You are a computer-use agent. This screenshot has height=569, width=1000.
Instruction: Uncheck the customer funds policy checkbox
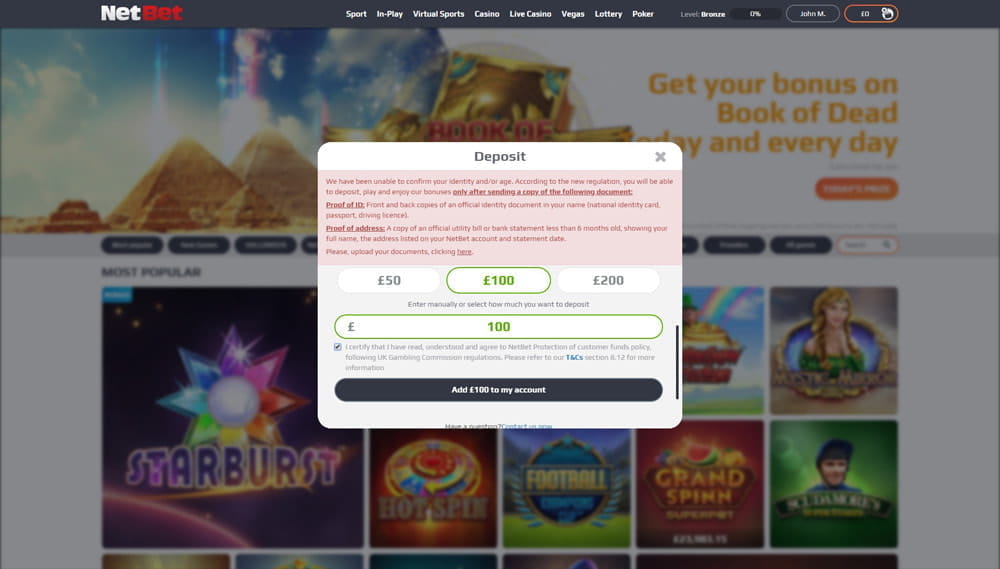pyautogui.click(x=337, y=347)
